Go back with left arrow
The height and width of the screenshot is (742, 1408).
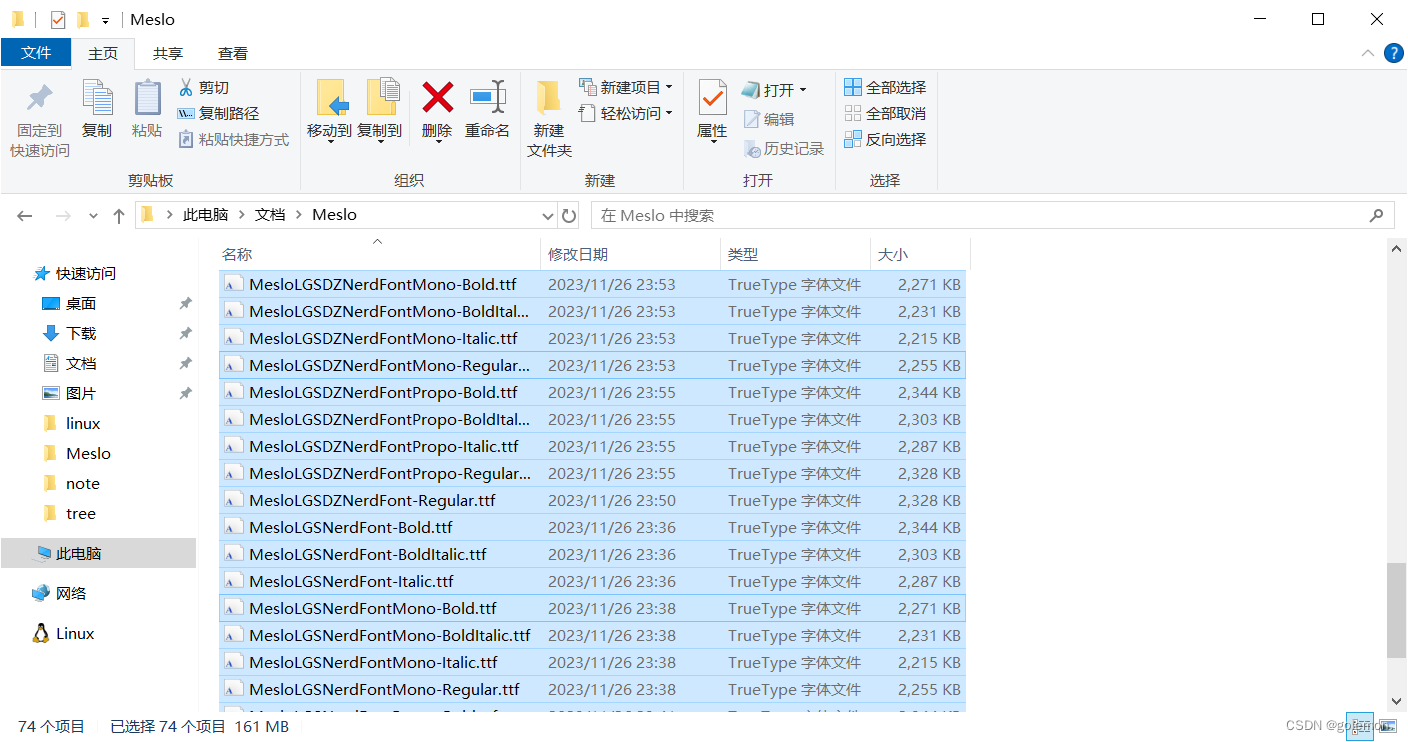tap(25, 215)
